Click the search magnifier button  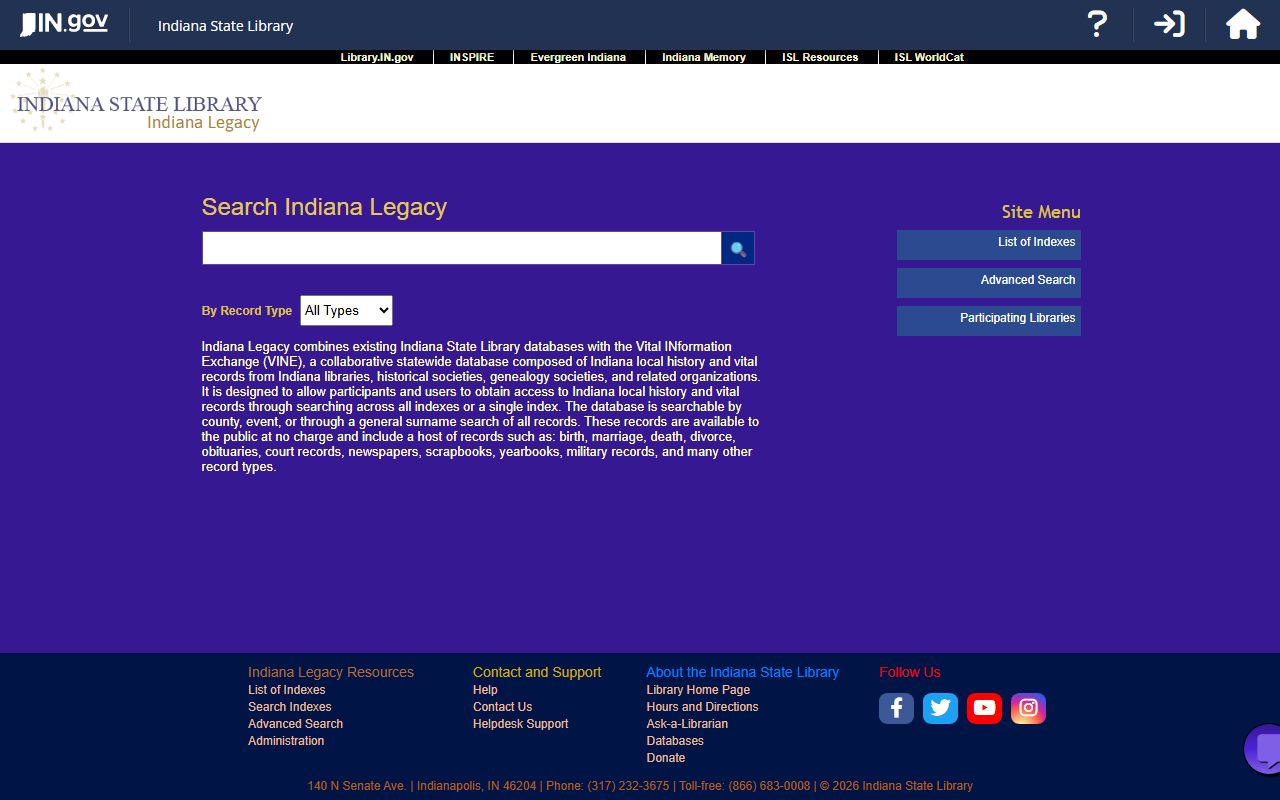(738, 248)
